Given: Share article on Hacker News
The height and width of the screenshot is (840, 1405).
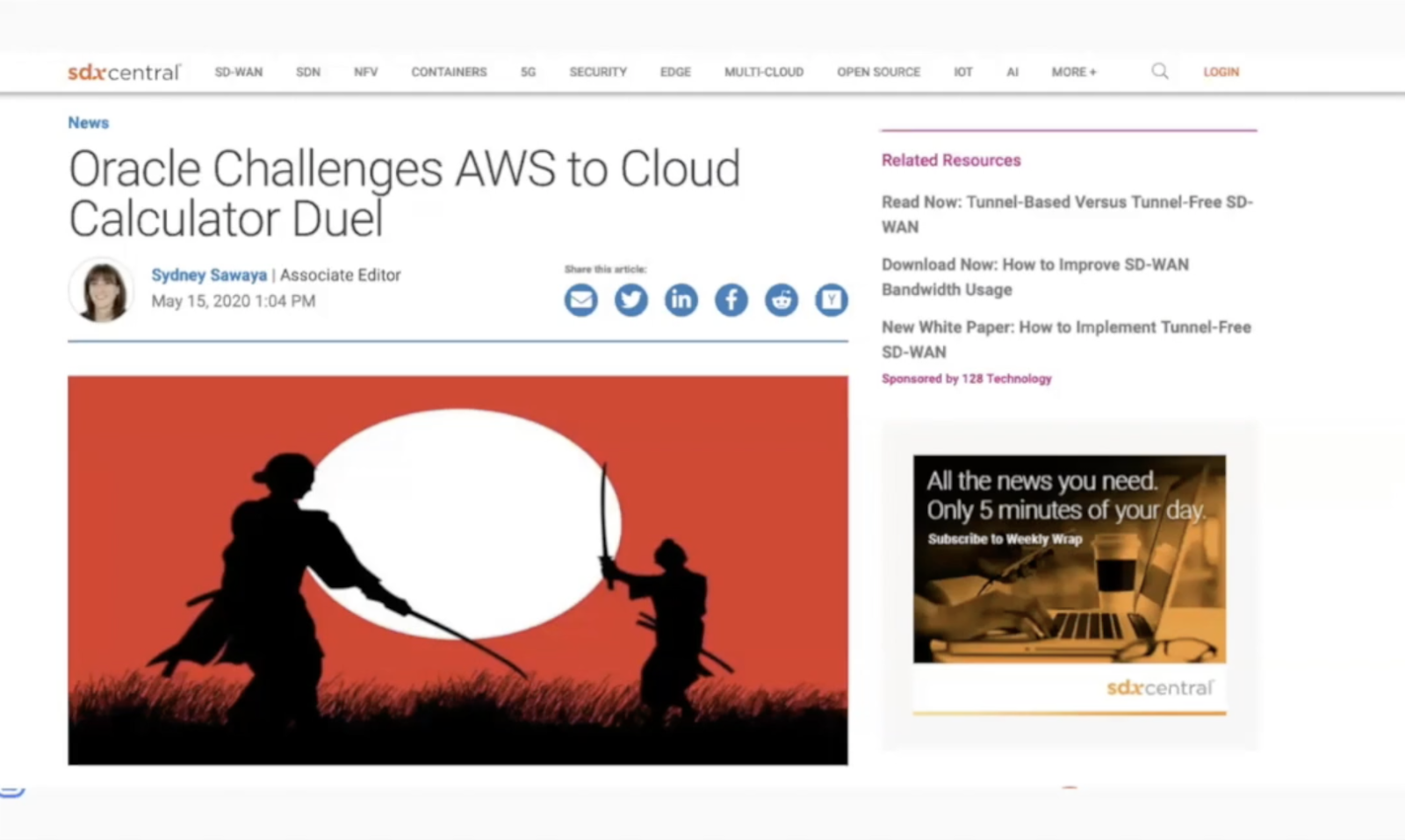Looking at the screenshot, I should [831, 300].
